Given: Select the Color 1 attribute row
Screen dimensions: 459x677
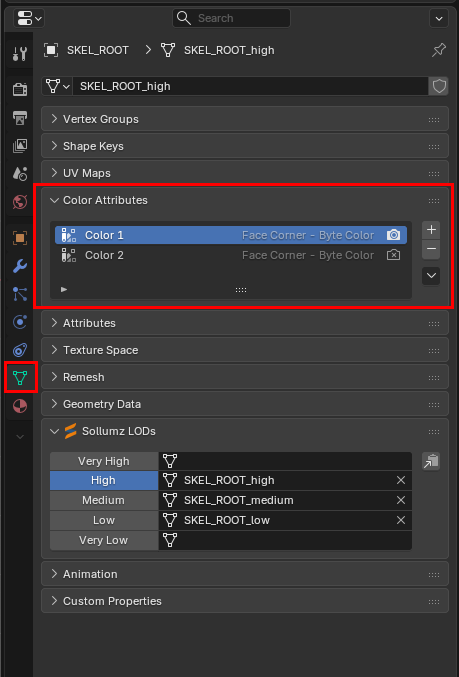Looking at the screenshot, I should pos(231,235).
